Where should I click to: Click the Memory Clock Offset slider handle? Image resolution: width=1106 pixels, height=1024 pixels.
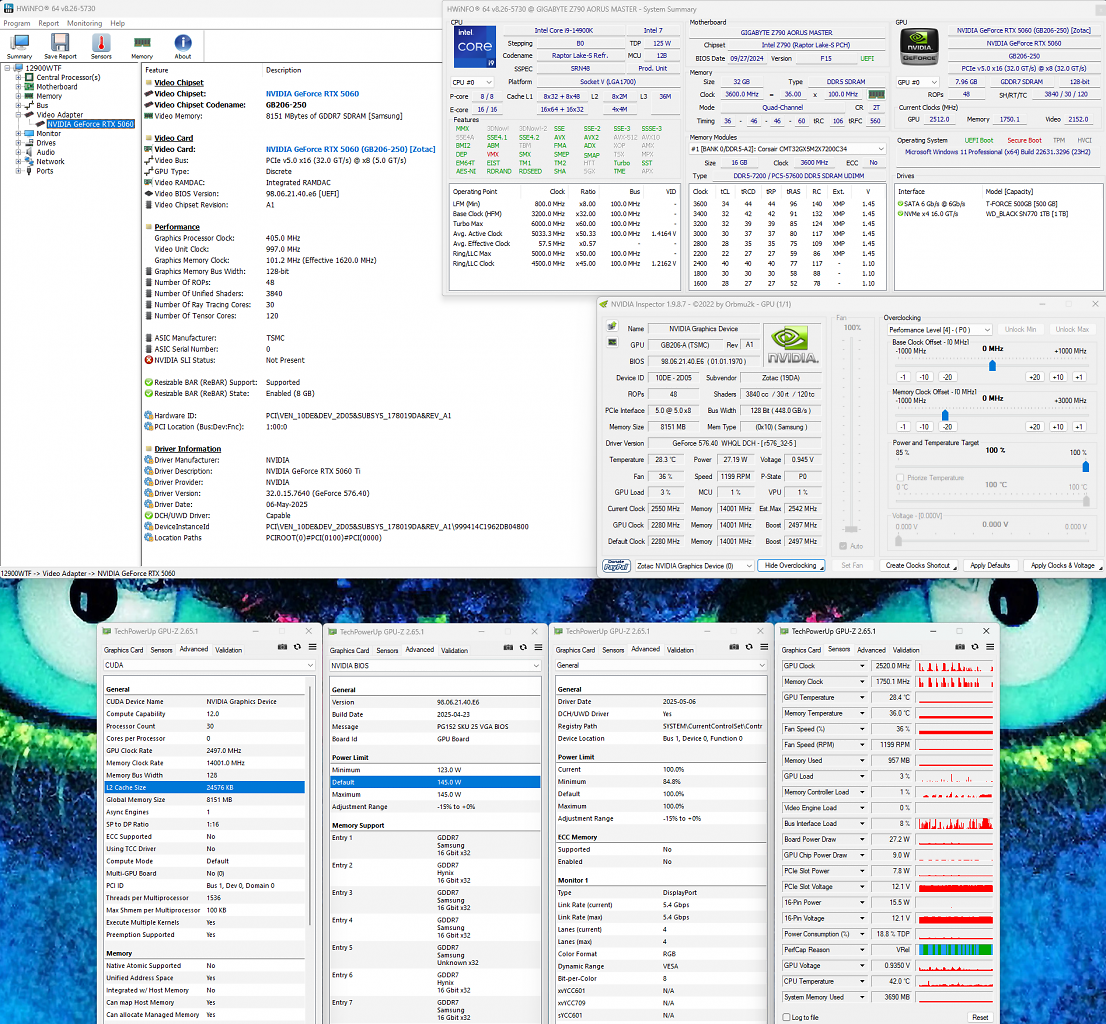(x=945, y=415)
